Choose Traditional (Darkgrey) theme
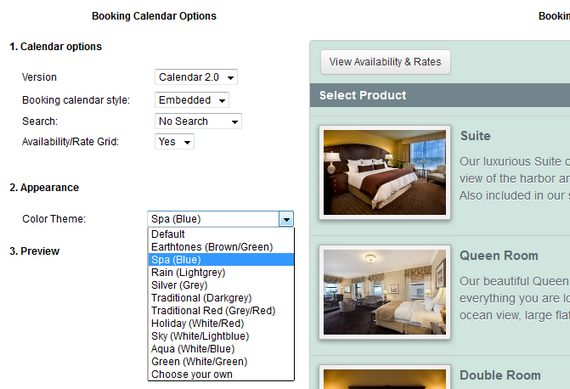This screenshot has height=389, width=570. tap(221, 298)
